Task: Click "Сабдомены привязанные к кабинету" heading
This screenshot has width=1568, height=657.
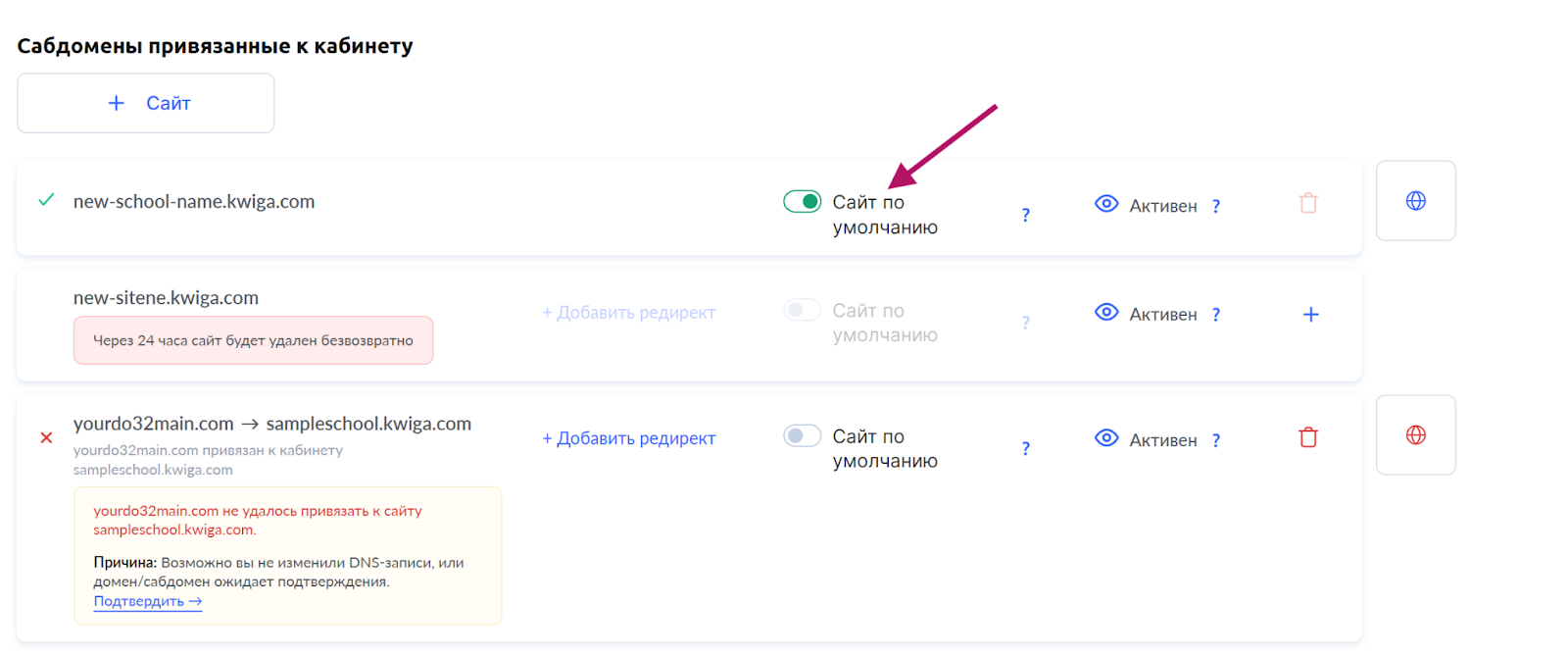Action: (x=215, y=46)
